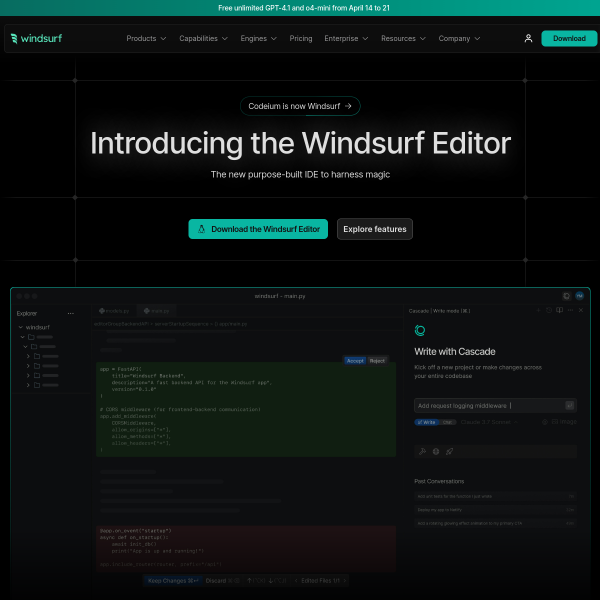Go to previous edited file chevron
Image resolution: width=600 pixels, height=600 pixels.
click(x=296, y=580)
